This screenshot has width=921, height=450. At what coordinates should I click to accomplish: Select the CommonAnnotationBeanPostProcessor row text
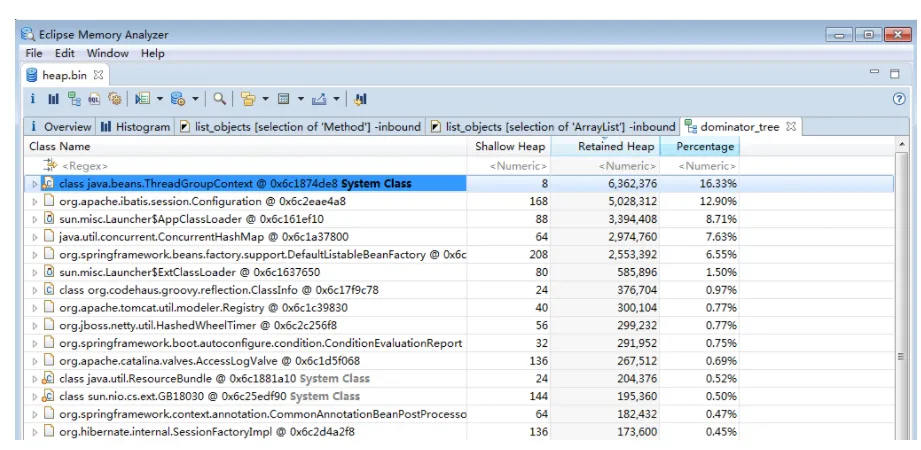[x=263, y=414]
